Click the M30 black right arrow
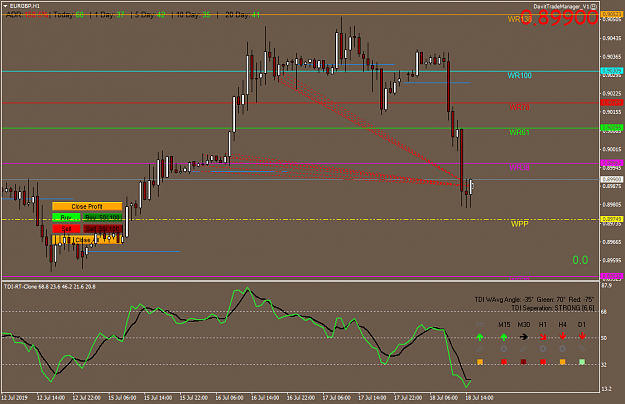The image size is (625, 404). click(523, 337)
